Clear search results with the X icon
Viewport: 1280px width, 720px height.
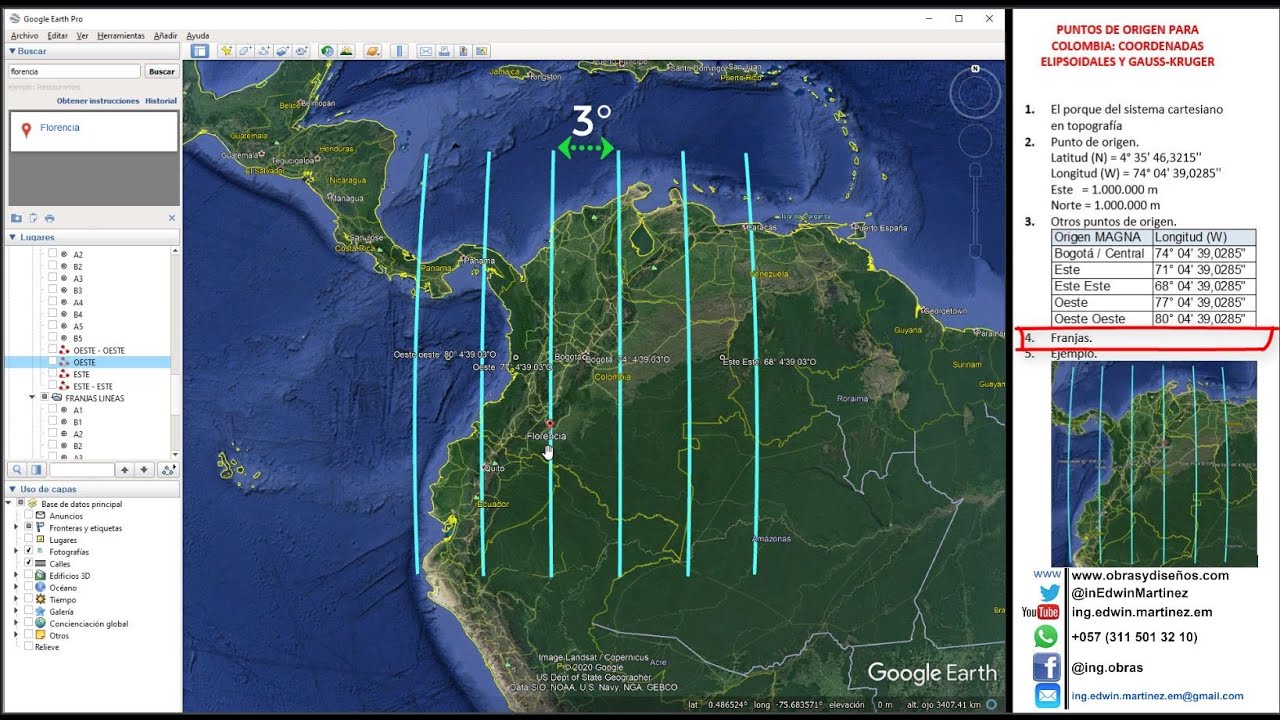(x=171, y=218)
